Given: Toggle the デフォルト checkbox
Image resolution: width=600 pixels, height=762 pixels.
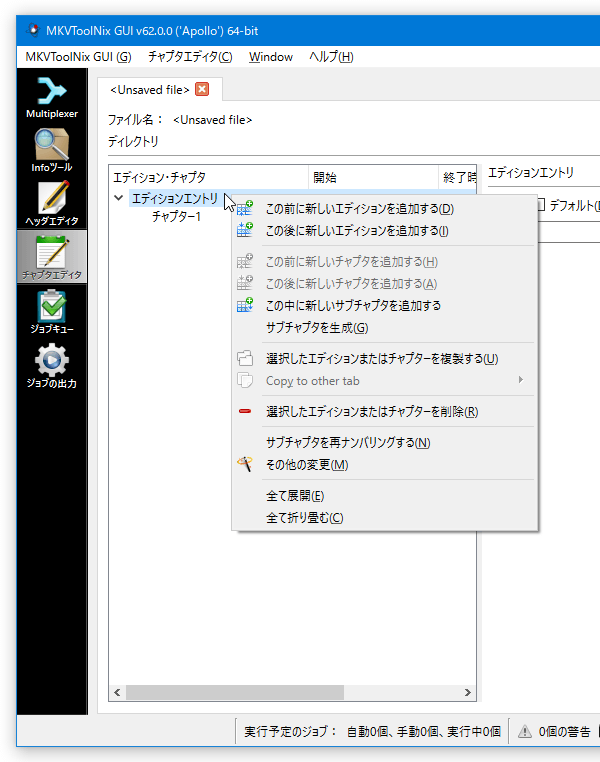Looking at the screenshot, I should tap(541, 205).
